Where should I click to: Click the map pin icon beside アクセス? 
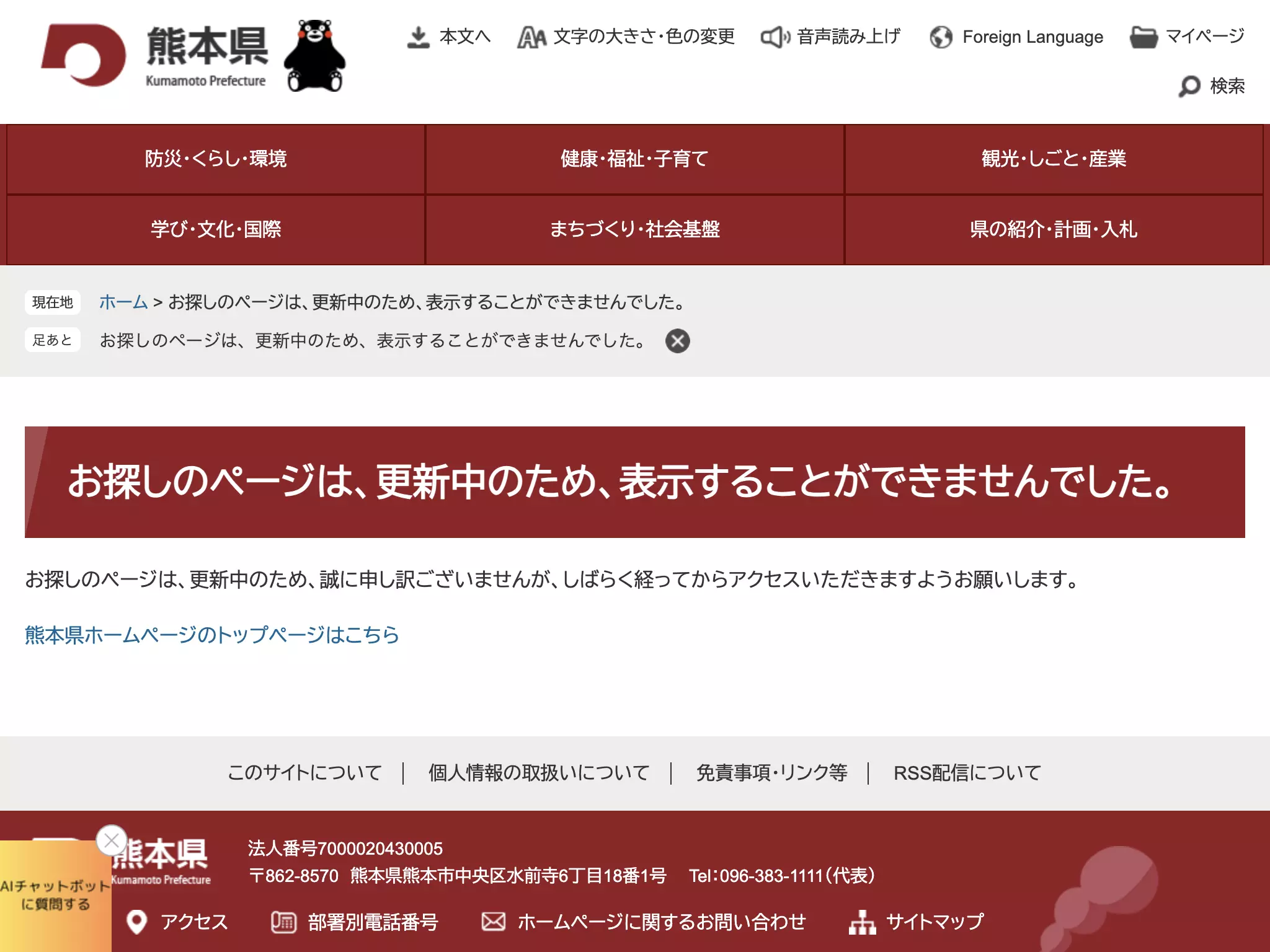click(136, 922)
